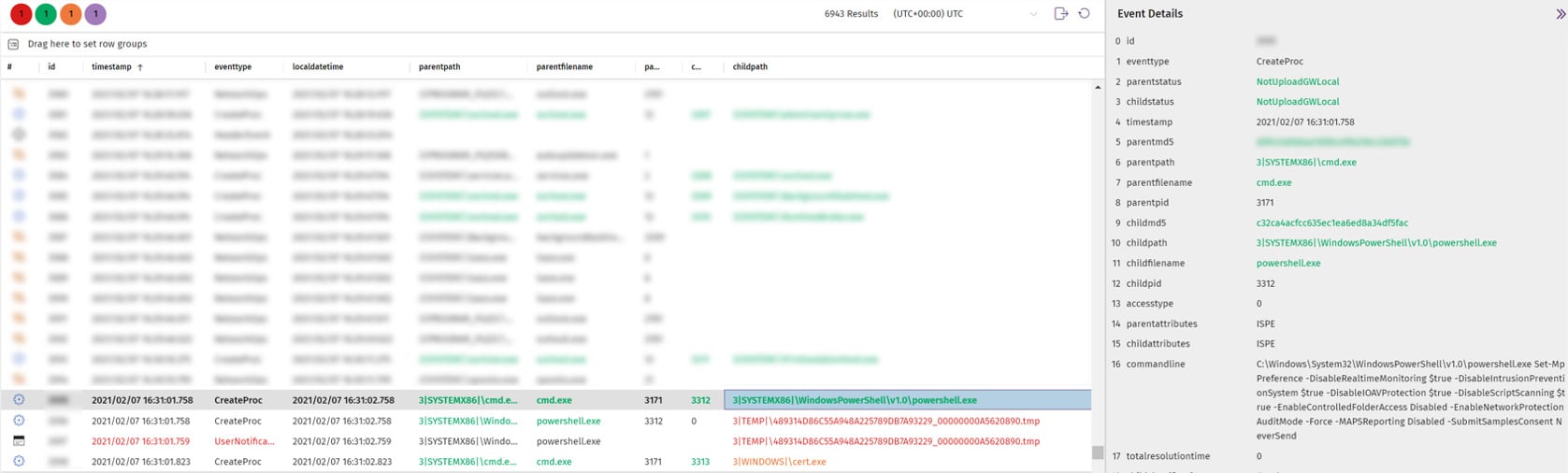Toggle the orange severity filter circle
Screen dimensions: 1568x473
click(x=70, y=14)
